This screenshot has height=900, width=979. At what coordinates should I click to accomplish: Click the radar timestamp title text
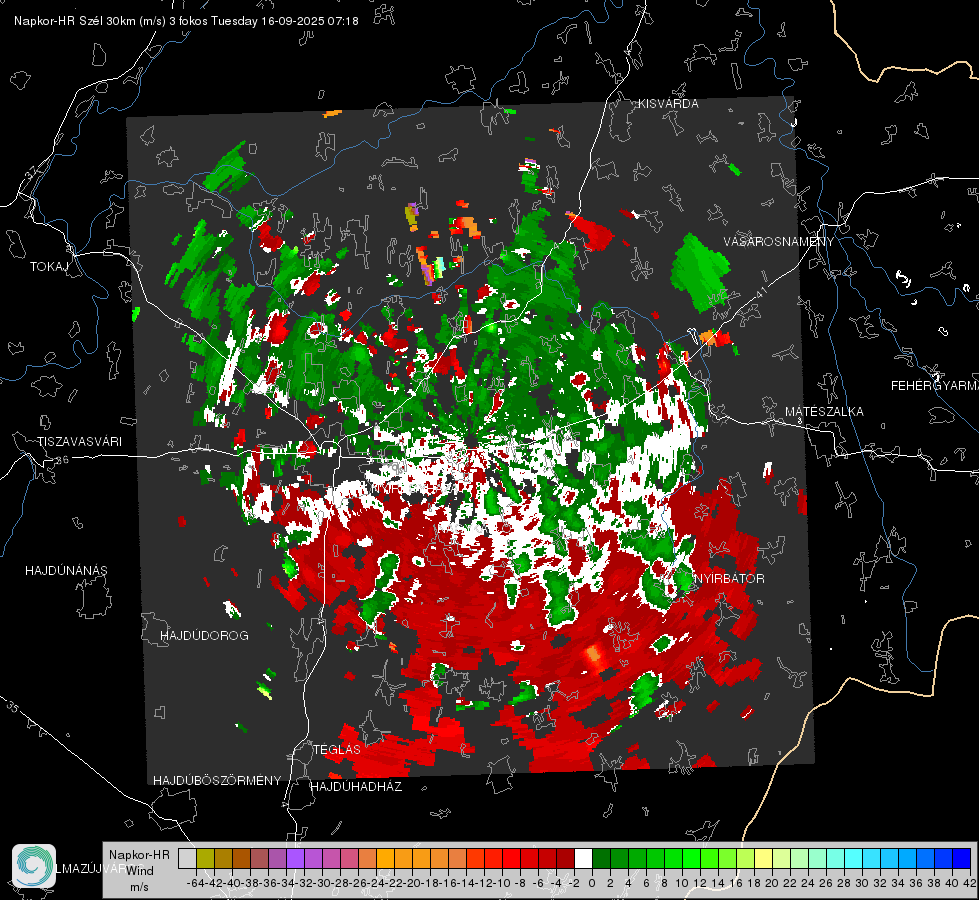(186, 21)
